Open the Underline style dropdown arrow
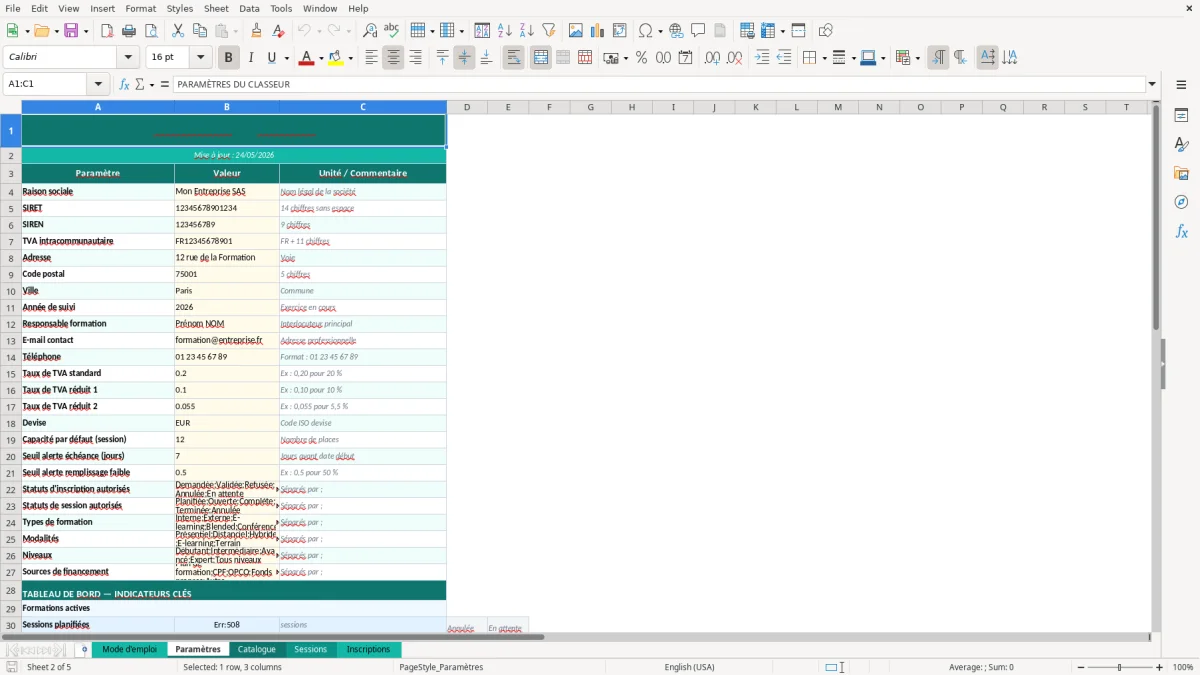This screenshot has height=675, width=1200. [285, 58]
